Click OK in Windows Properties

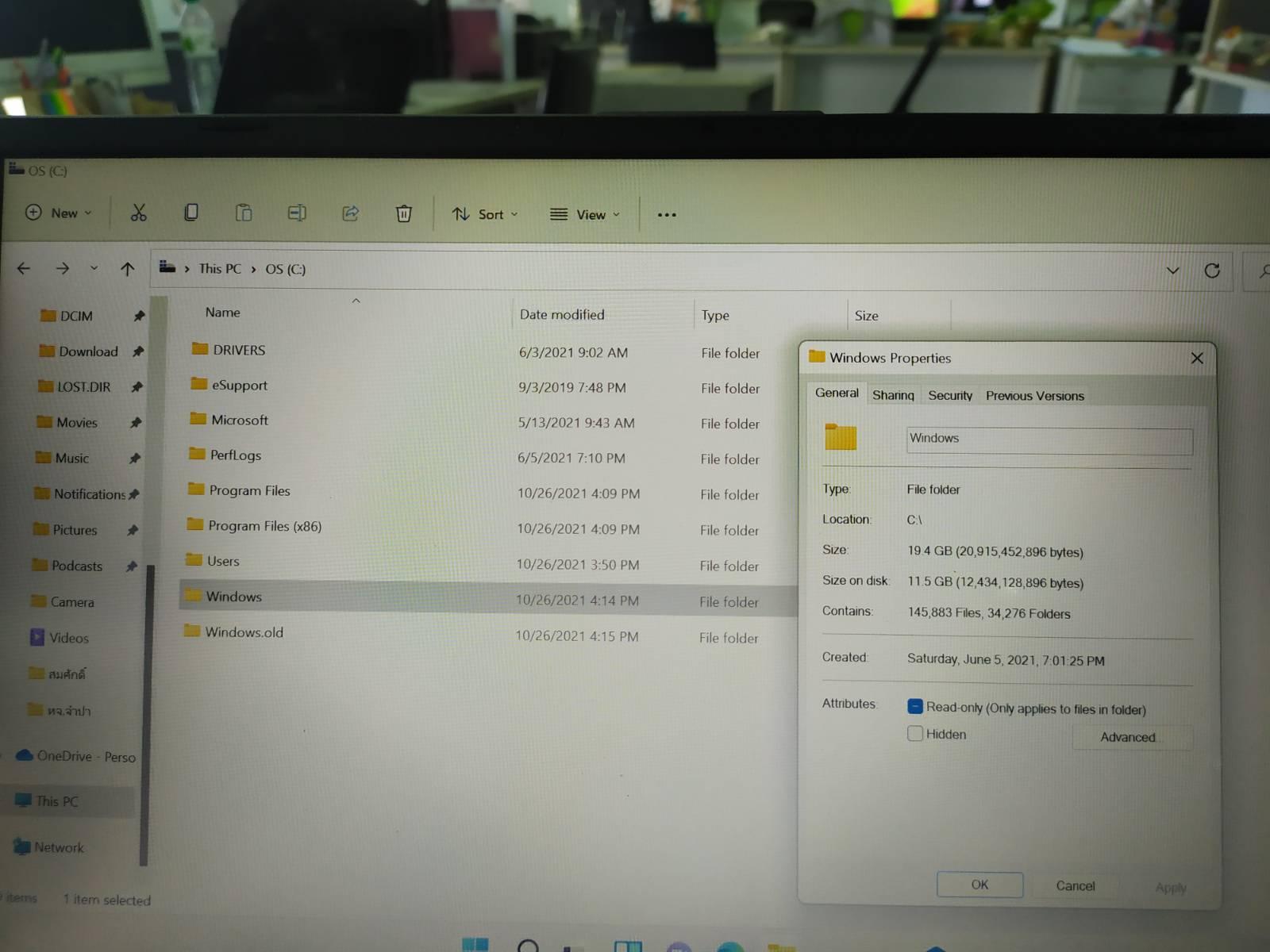tap(979, 885)
